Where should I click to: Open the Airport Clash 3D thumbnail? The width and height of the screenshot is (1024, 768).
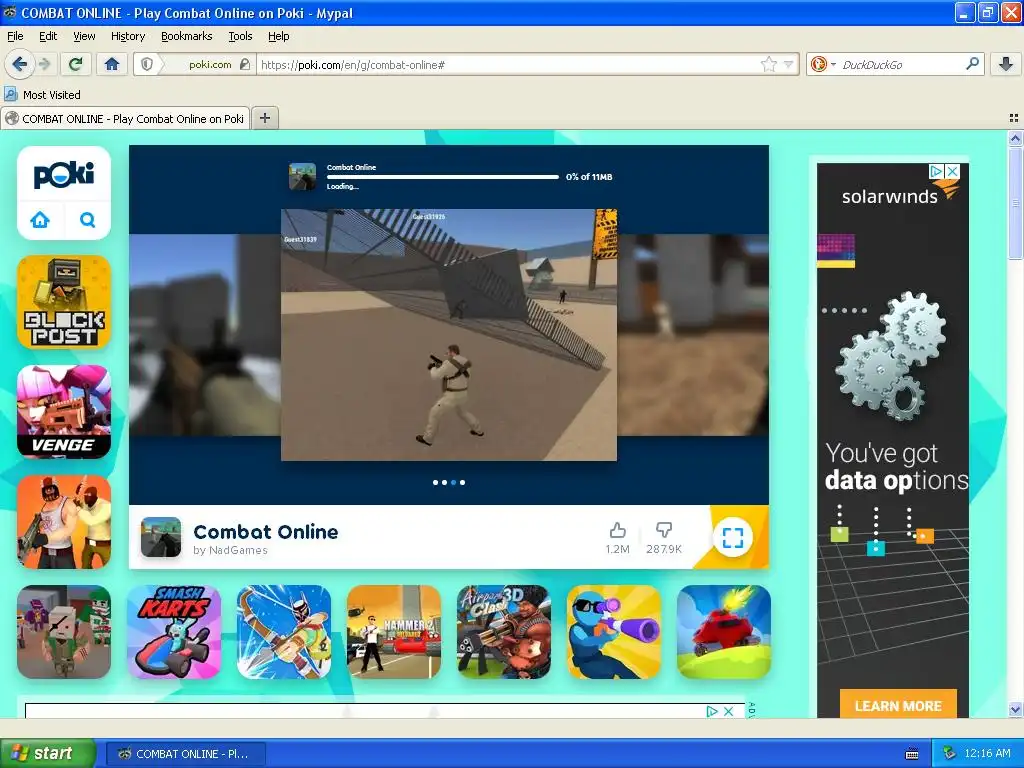click(x=504, y=632)
